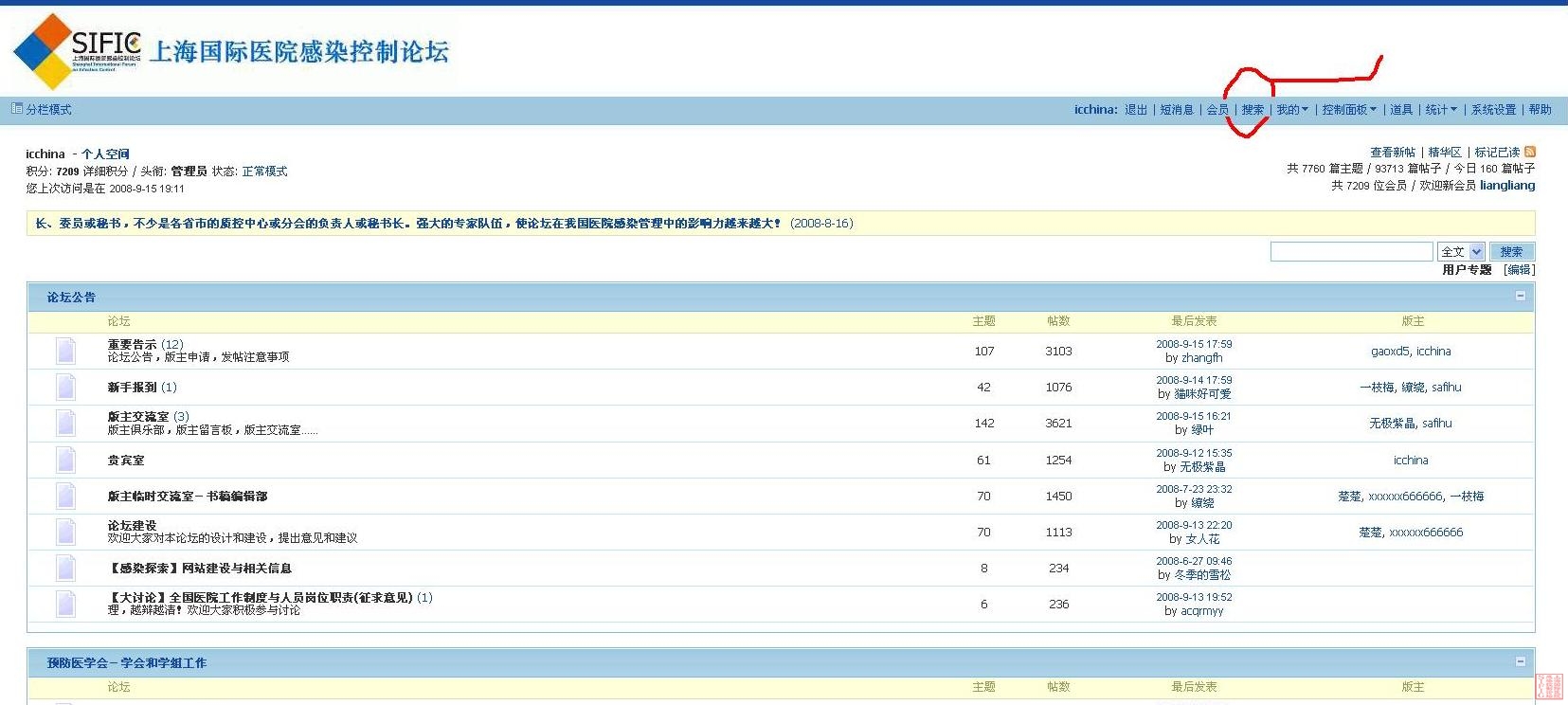Open 版主临时交流室－书稿编辑部 forum

pyautogui.click(x=188, y=496)
